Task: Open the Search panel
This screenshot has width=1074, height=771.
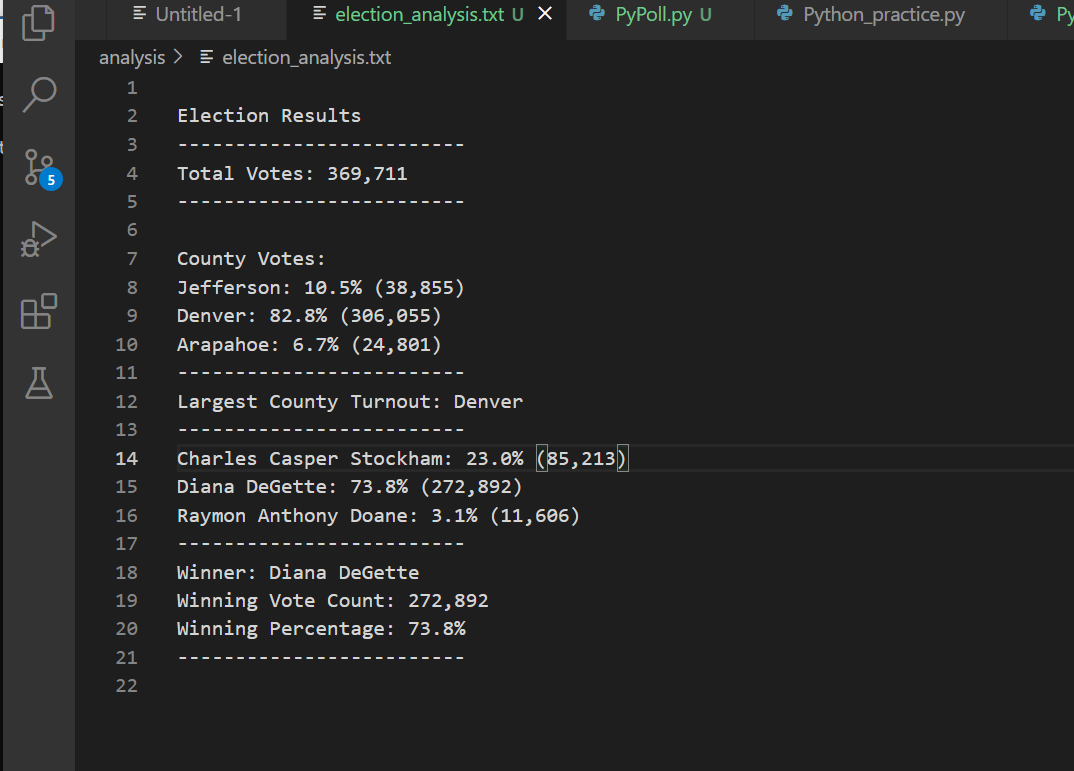Action: tap(38, 95)
